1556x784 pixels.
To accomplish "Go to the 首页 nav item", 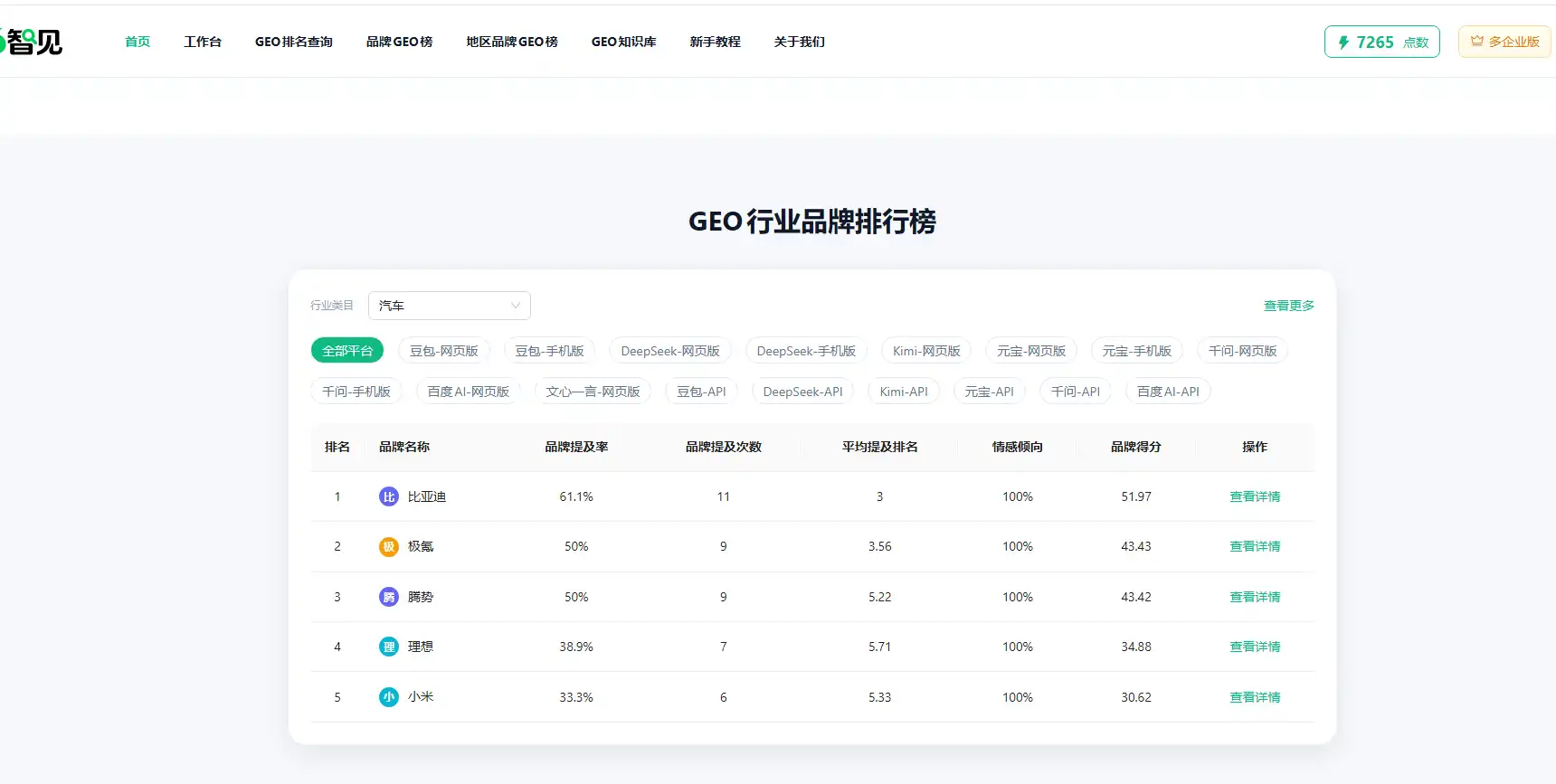I will (138, 42).
